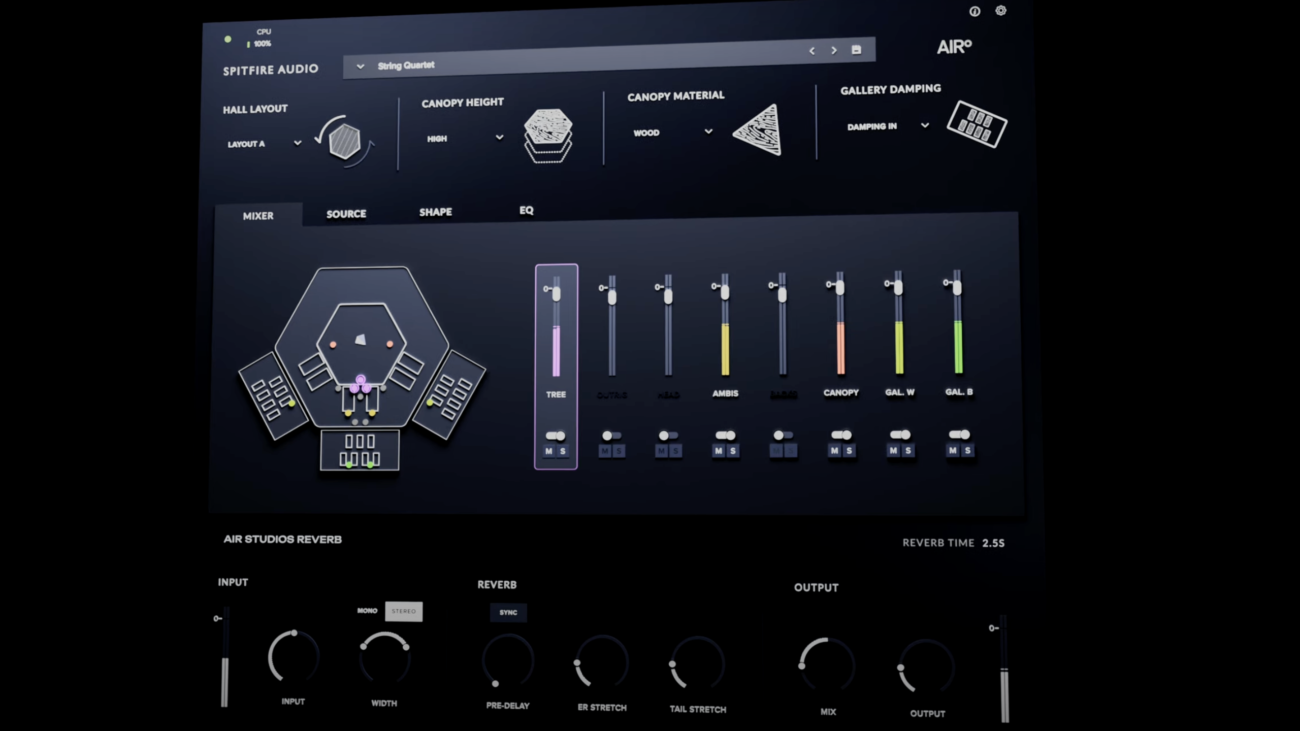Switch to the Shape tab
1300x731 pixels.
tap(435, 212)
